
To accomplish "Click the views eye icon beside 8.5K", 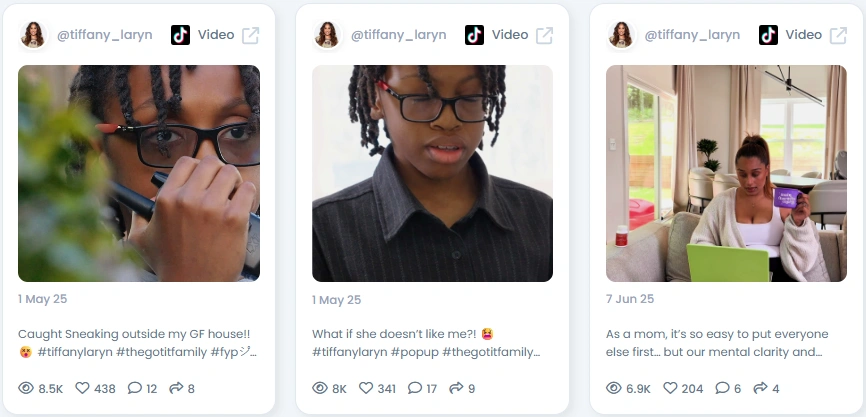I will coord(26,388).
